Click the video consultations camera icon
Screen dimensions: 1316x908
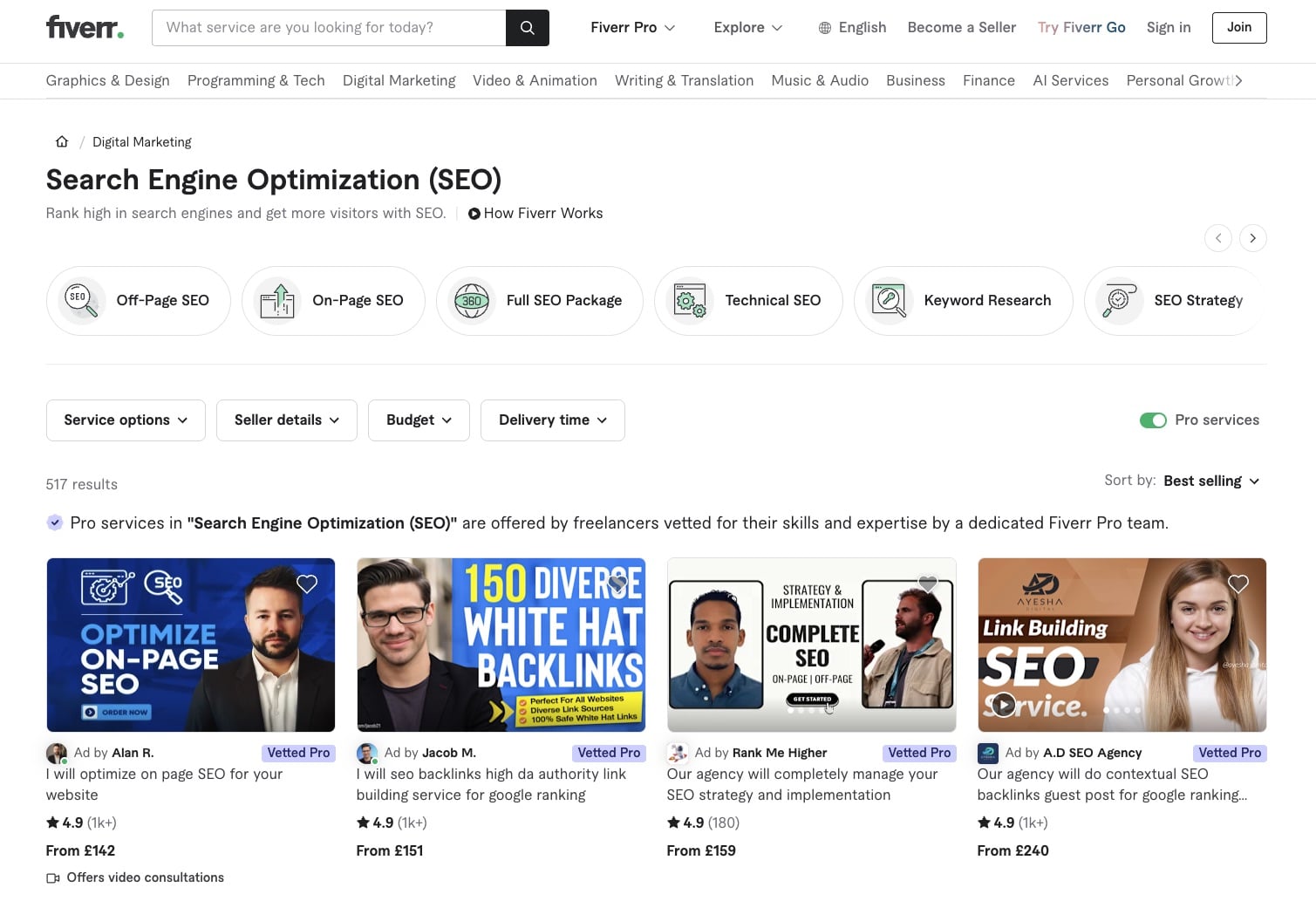[x=53, y=878]
